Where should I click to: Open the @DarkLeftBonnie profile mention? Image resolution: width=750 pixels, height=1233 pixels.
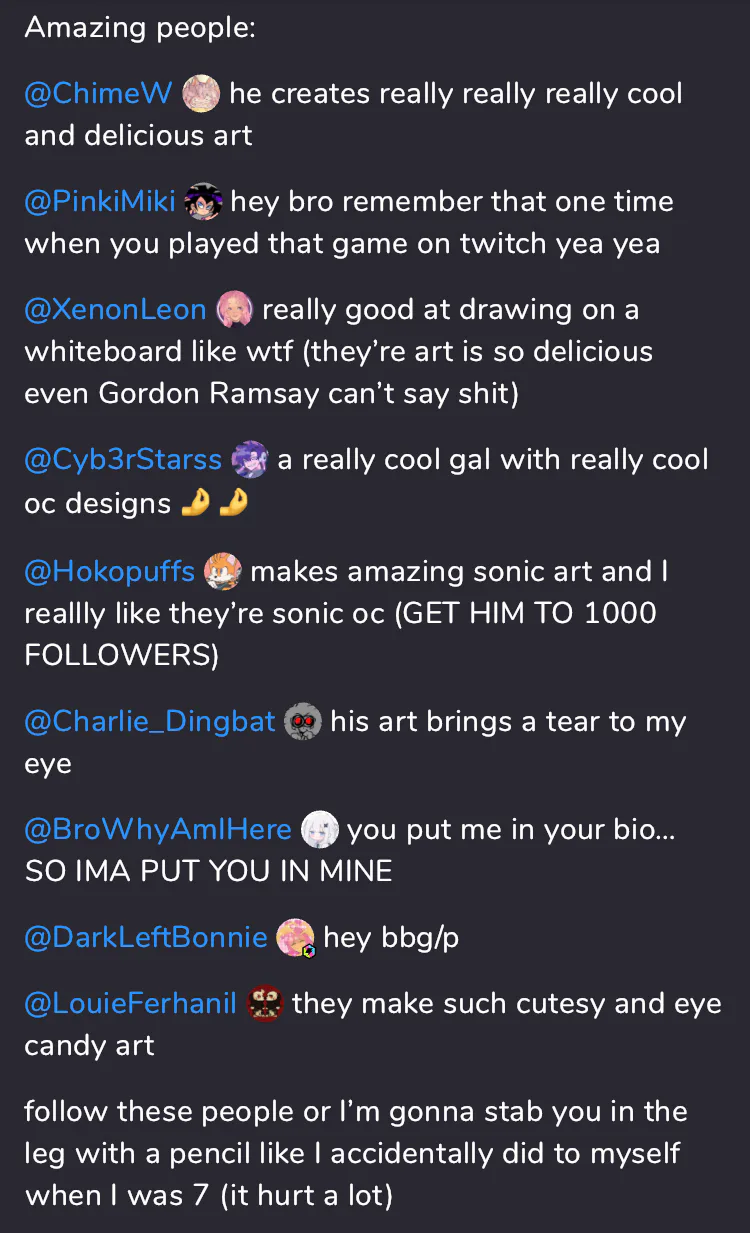(146, 938)
